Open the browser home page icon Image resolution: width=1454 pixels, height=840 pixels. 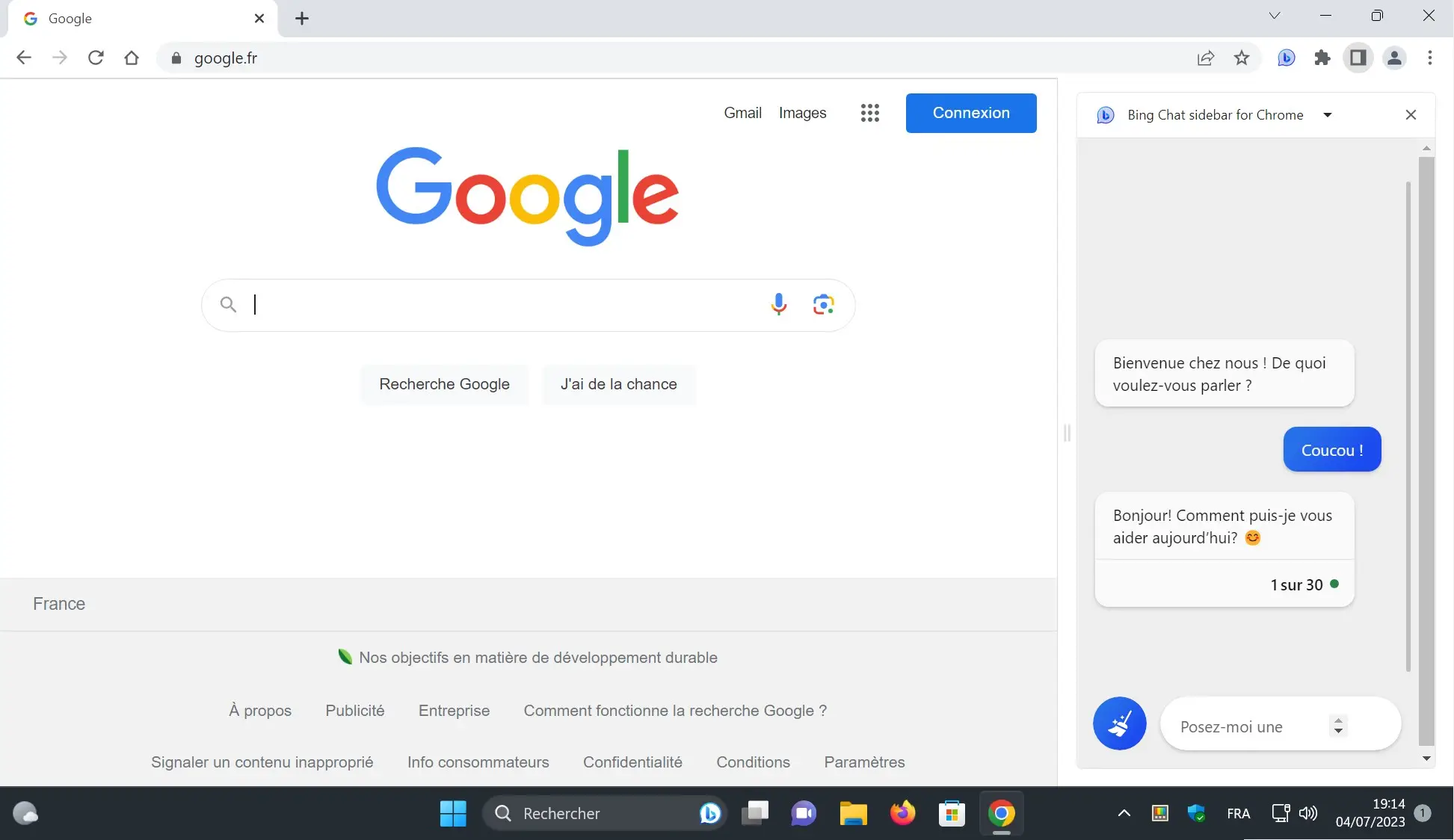click(x=132, y=58)
